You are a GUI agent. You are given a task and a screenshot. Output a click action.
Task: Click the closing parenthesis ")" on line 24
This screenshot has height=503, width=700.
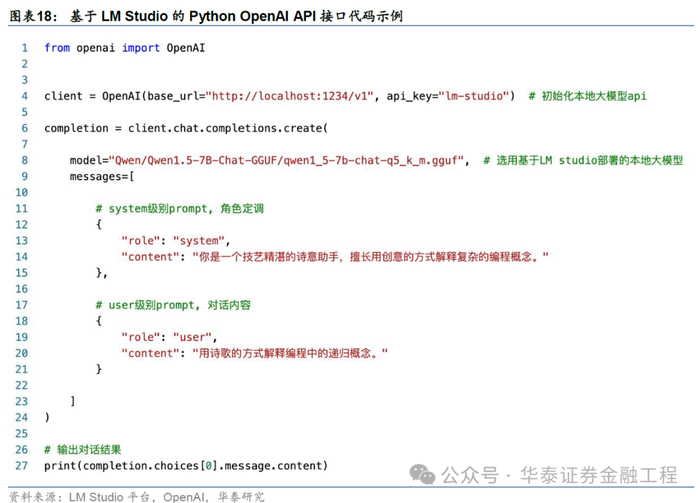point(47,417)
